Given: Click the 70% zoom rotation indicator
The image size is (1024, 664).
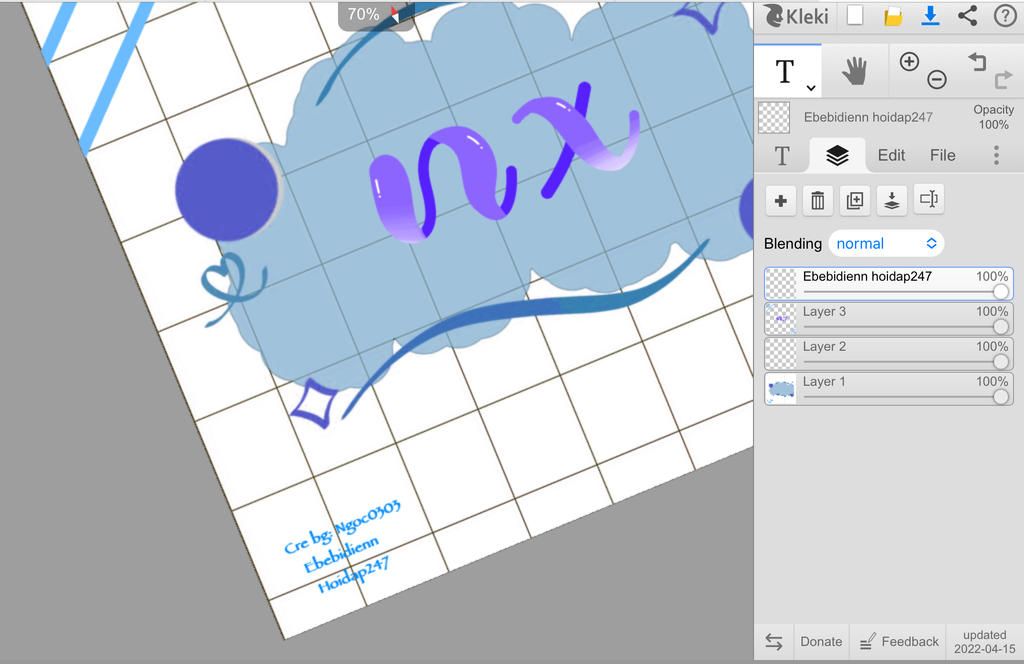Looking at the screenshot, I should (x=375, y=14).
